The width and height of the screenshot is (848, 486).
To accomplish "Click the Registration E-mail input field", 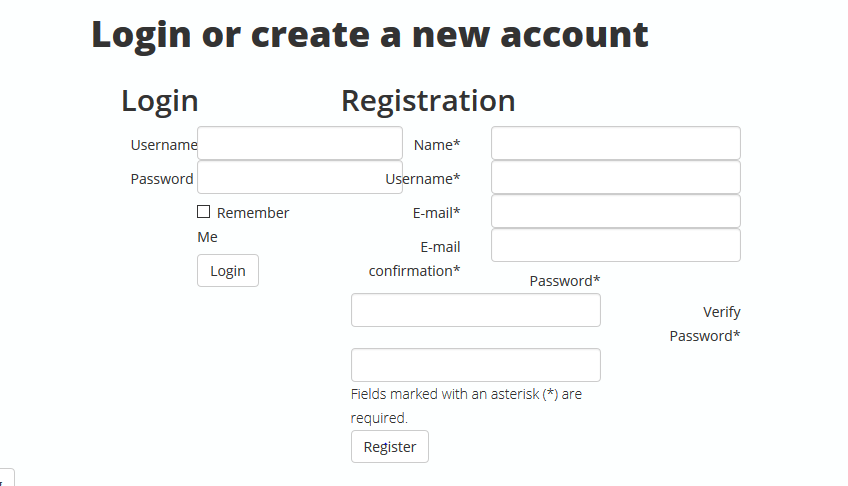I will tap(615, 211).
